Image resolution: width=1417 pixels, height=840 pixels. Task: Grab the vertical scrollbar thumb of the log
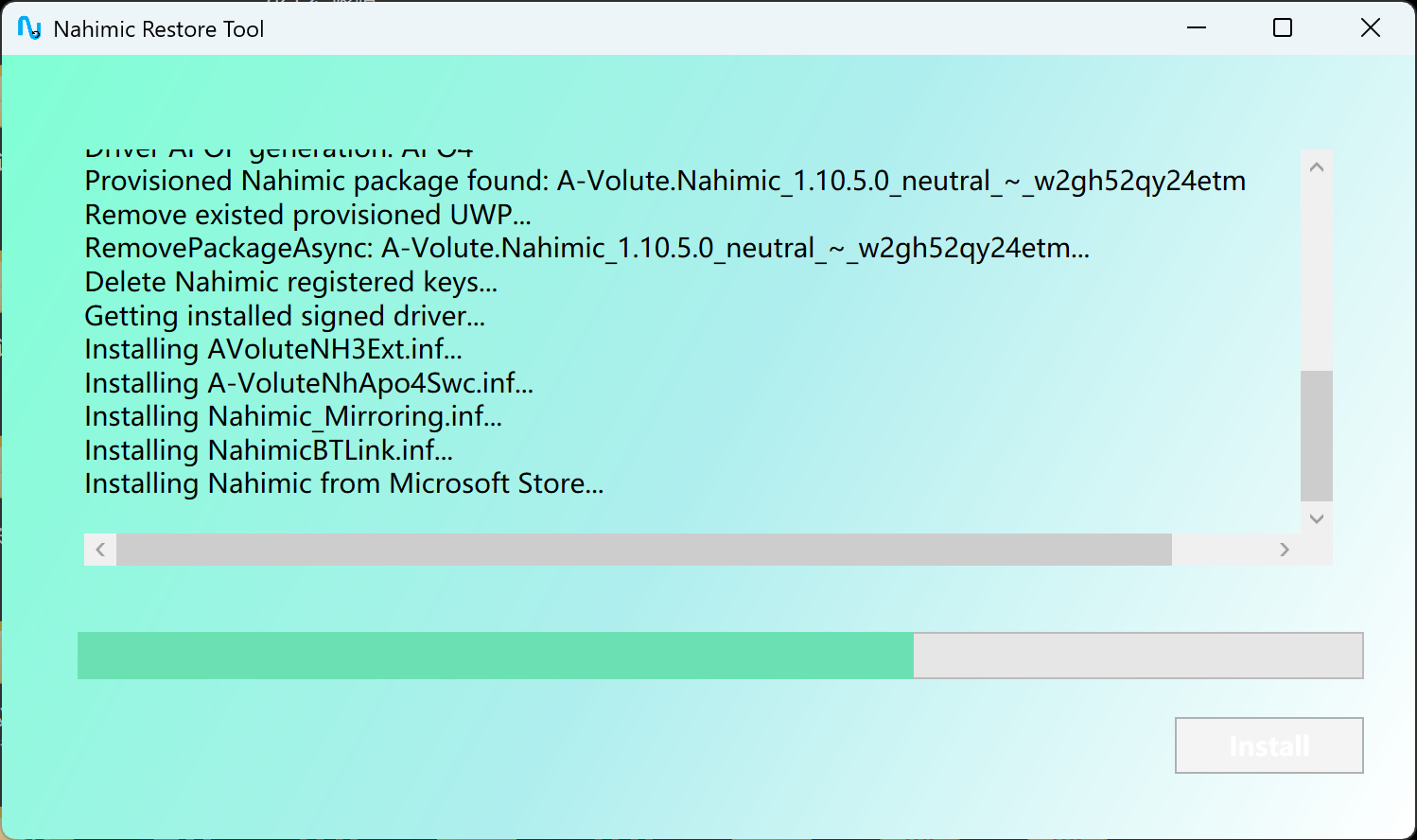[x=1316, y=435]
